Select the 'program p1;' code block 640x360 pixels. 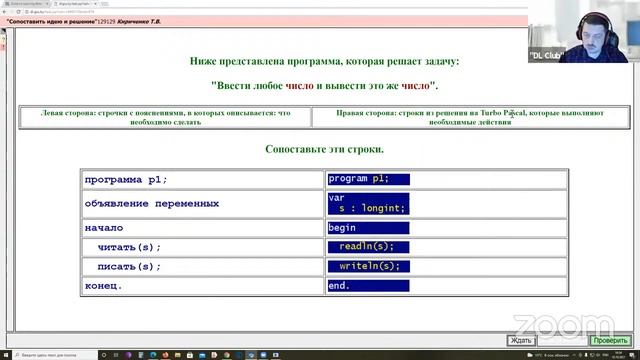coord(369,179)
